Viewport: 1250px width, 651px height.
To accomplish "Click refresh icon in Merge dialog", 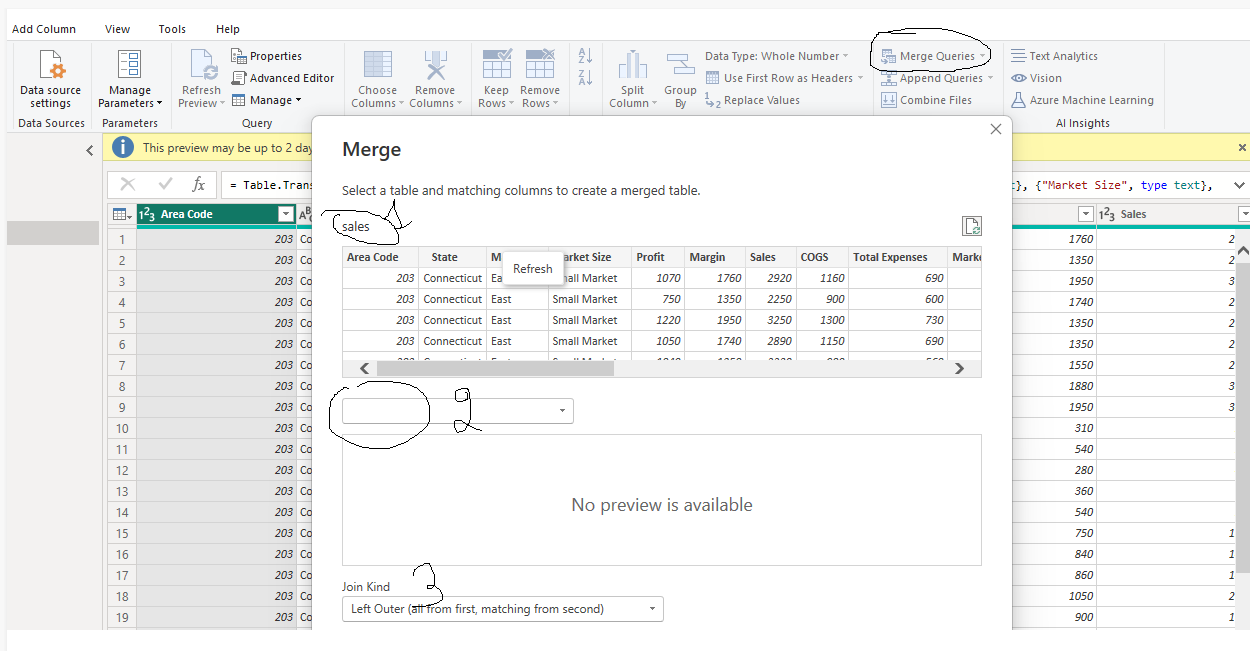I will 971,226.
